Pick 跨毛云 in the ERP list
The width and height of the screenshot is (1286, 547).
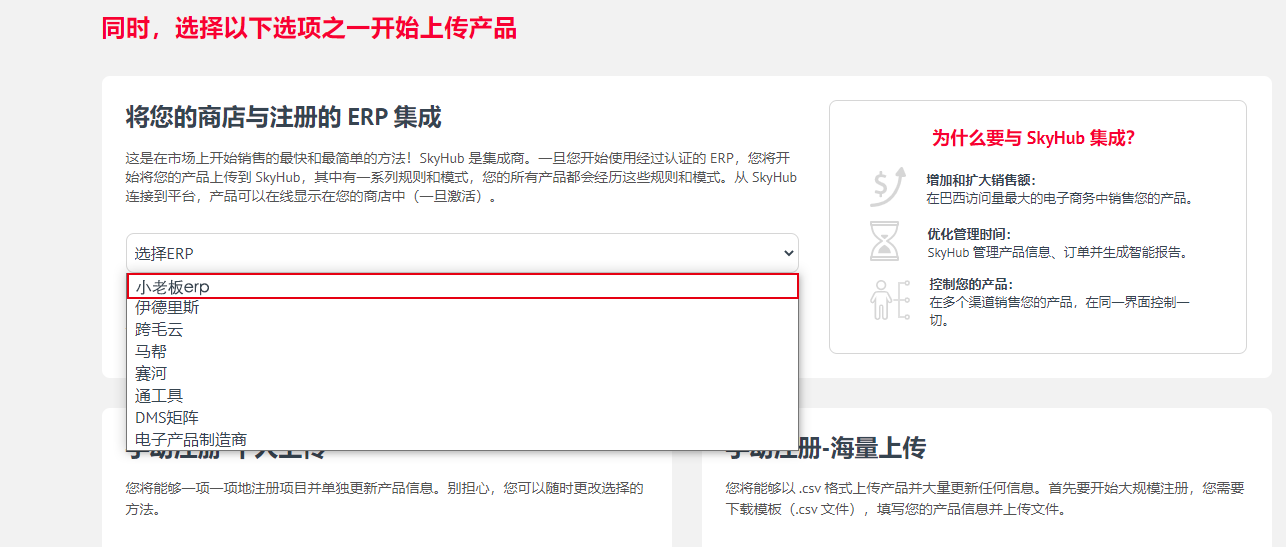click(463, 330)
